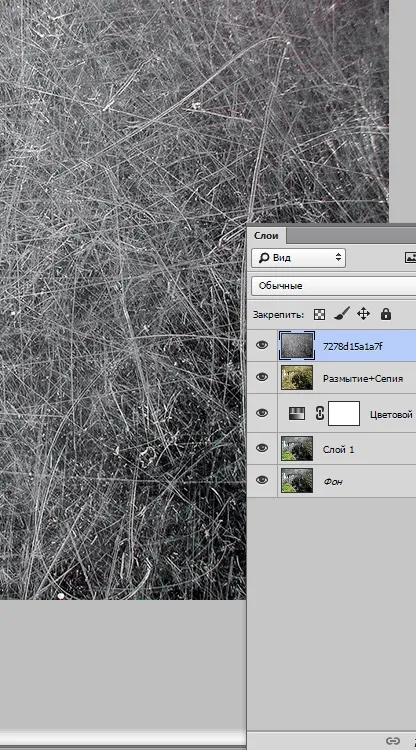This screenshot has height=750, width=416.
Task: Hide the 7278d15a1a7f texture layer
Action: 262,345
